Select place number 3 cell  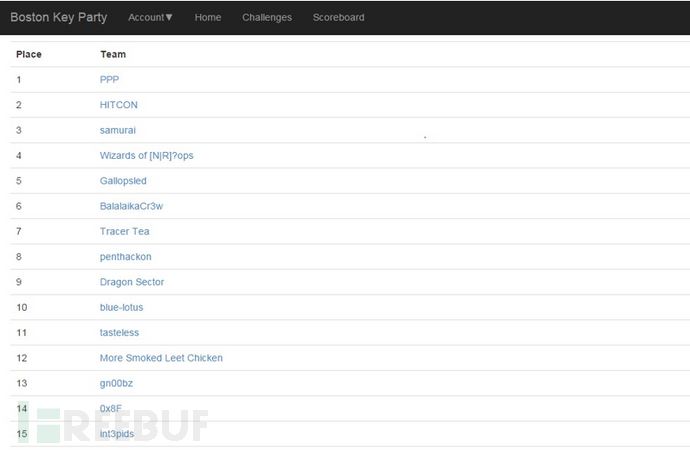click(18, 130)
